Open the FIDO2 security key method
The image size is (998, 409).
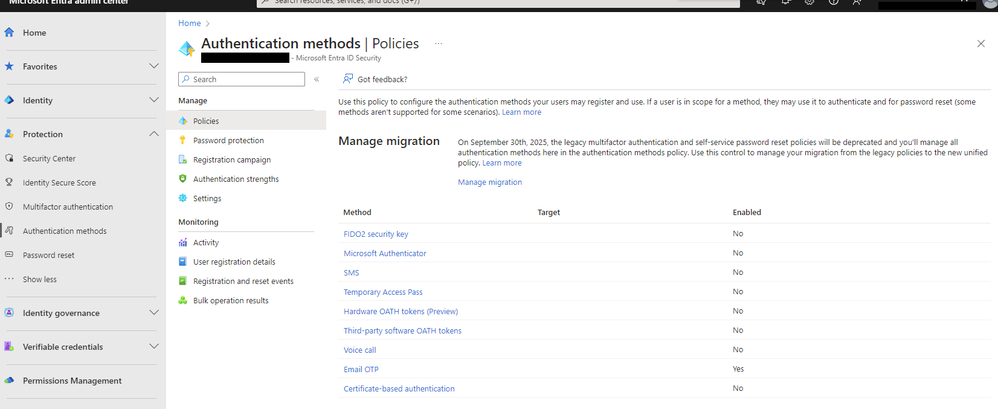coord(376,234)
